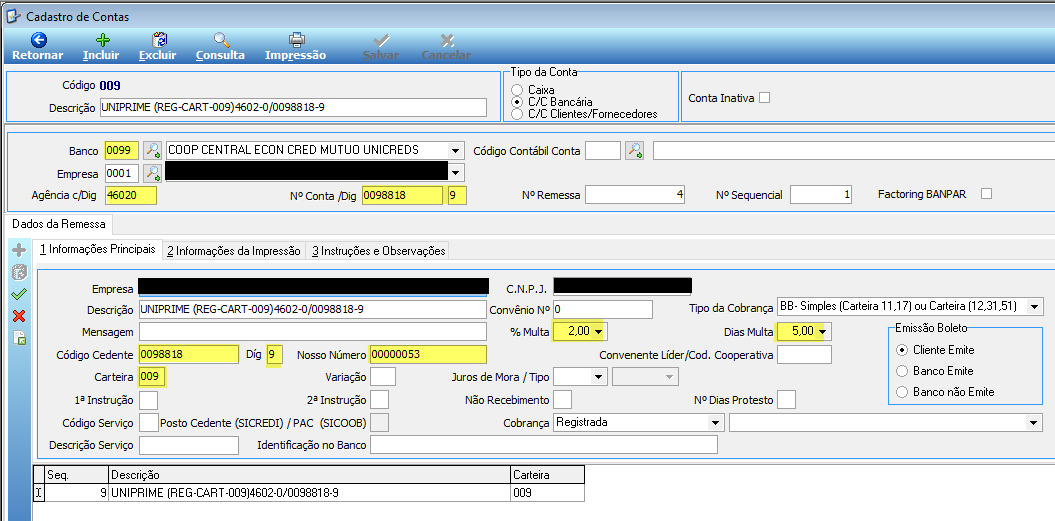Click the Não Recebimento field
Screen dimensions: 1055x521
[562, 400]
